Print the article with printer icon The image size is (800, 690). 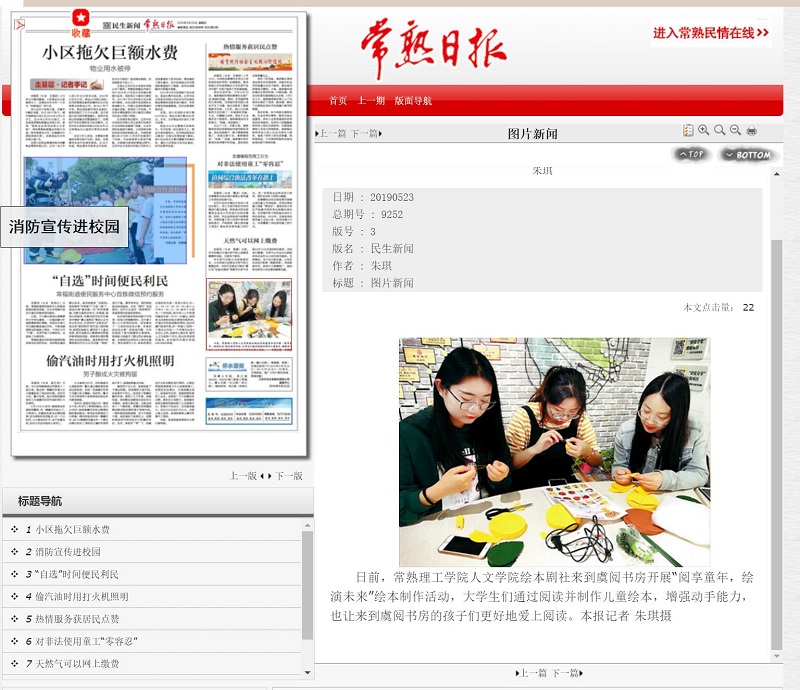752,131
